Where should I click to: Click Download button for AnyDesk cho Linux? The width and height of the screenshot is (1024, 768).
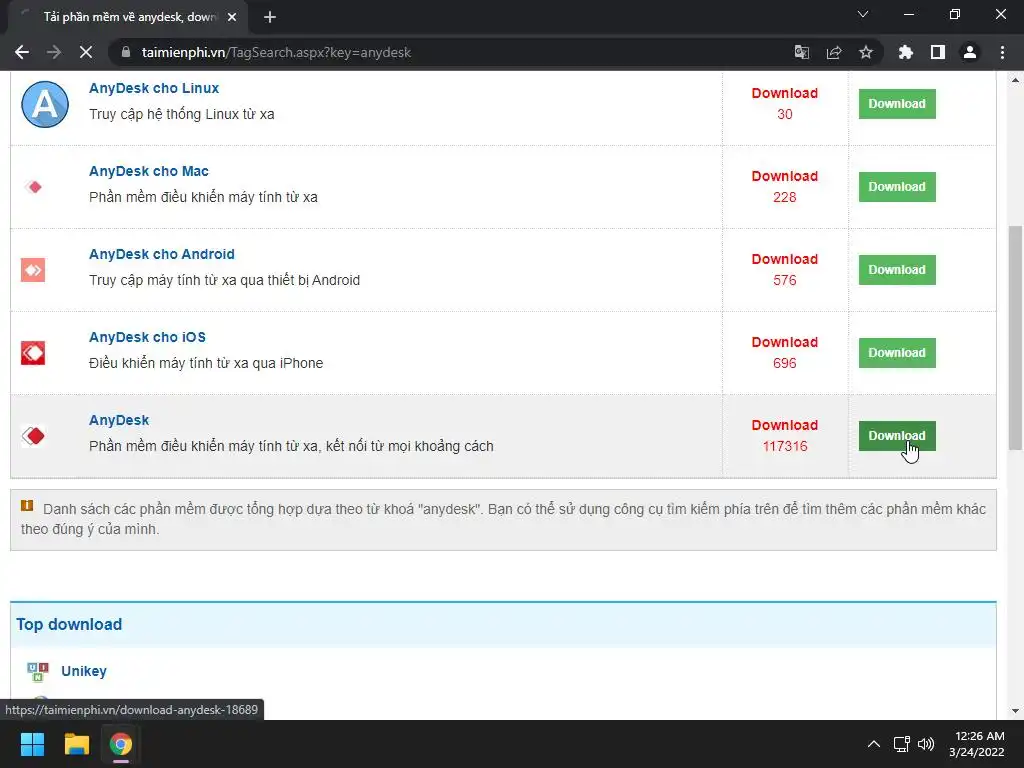point(897,104)
